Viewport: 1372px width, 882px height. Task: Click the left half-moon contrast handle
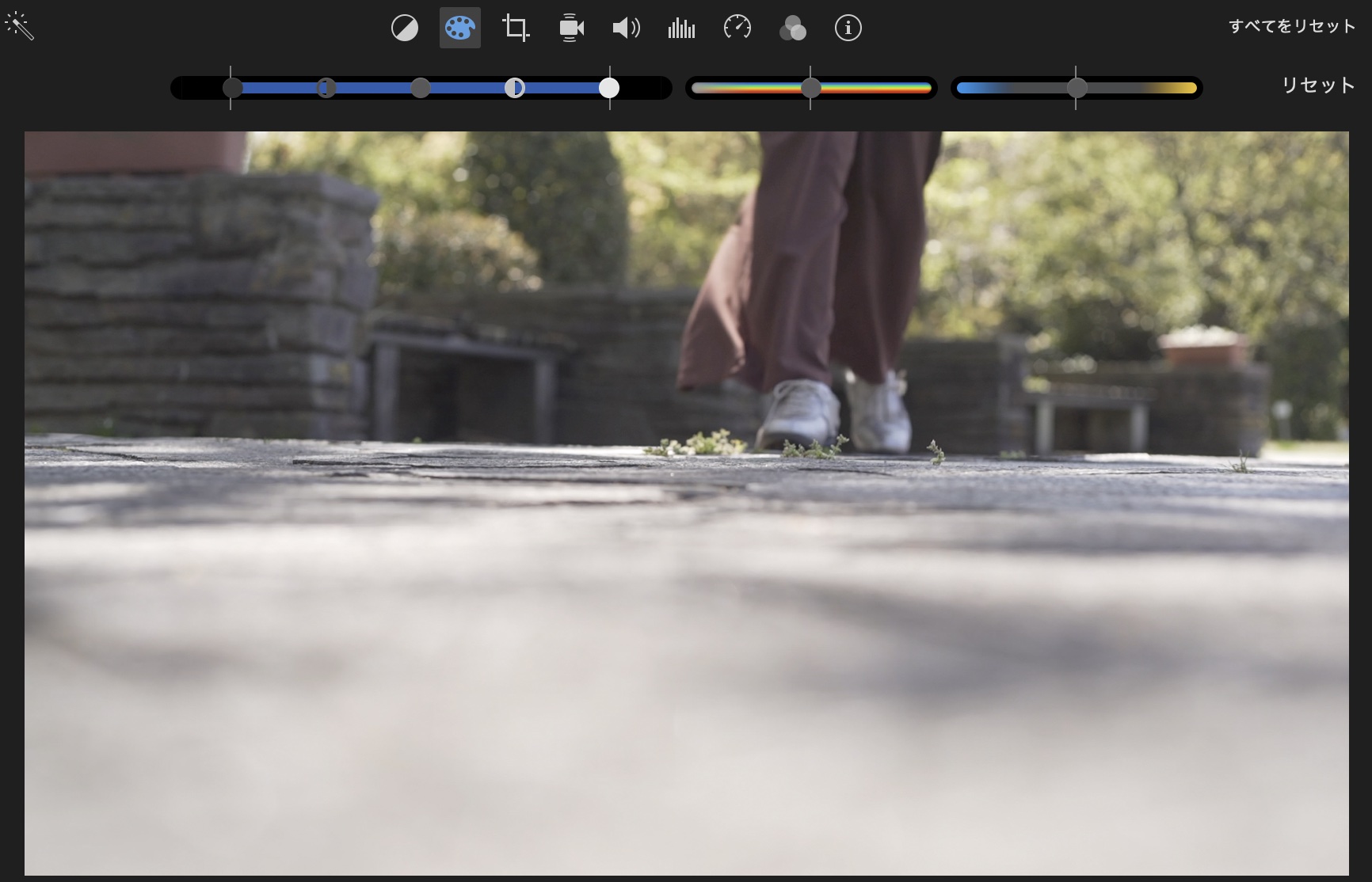click(x=326, y=88)
